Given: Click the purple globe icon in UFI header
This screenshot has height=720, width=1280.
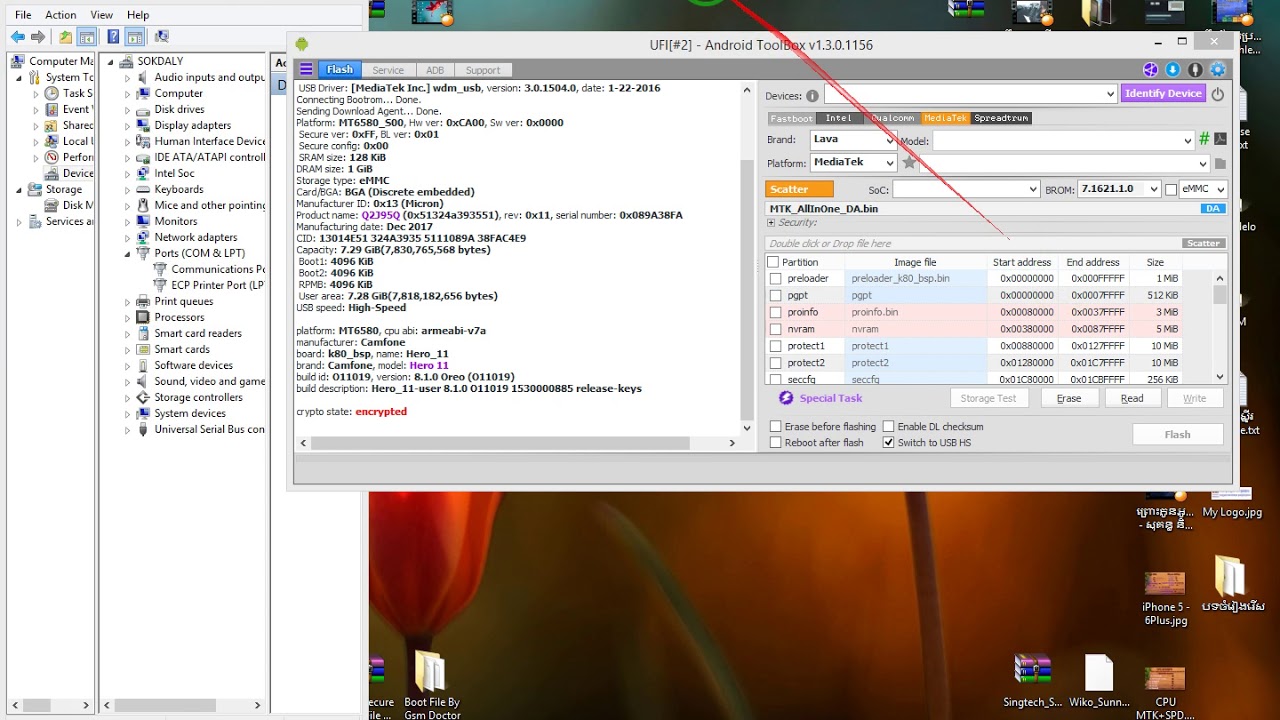Looking at the screenshot, I should coord(1151,70).
